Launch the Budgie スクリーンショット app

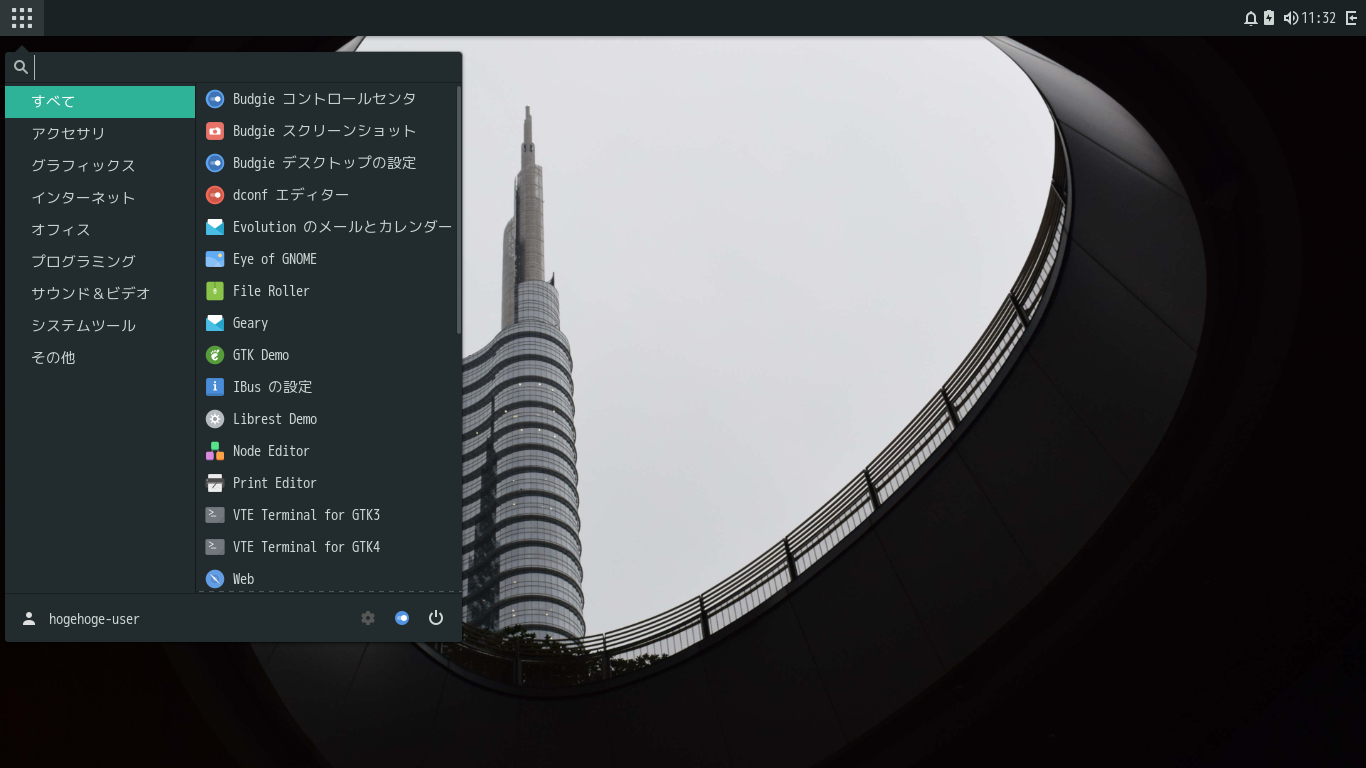click(x=328, y=131)
